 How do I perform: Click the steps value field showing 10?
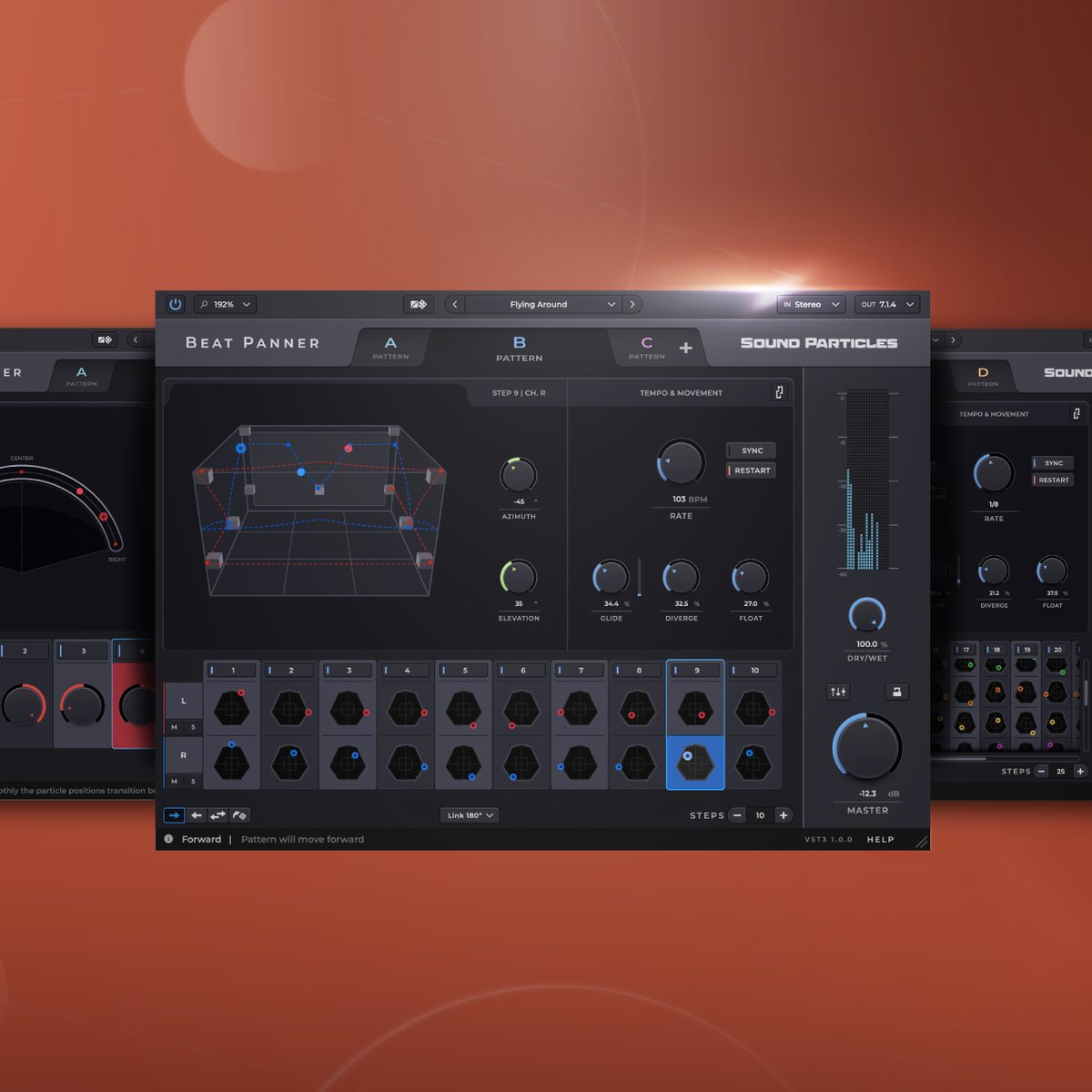tap(761, 815)
